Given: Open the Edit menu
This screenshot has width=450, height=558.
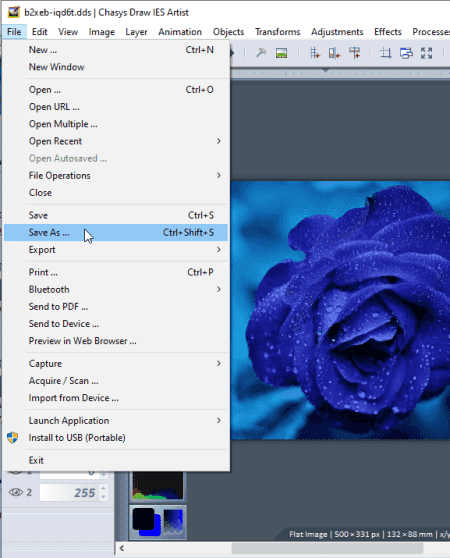Looking at the screenshot, I should click(39, 32).
